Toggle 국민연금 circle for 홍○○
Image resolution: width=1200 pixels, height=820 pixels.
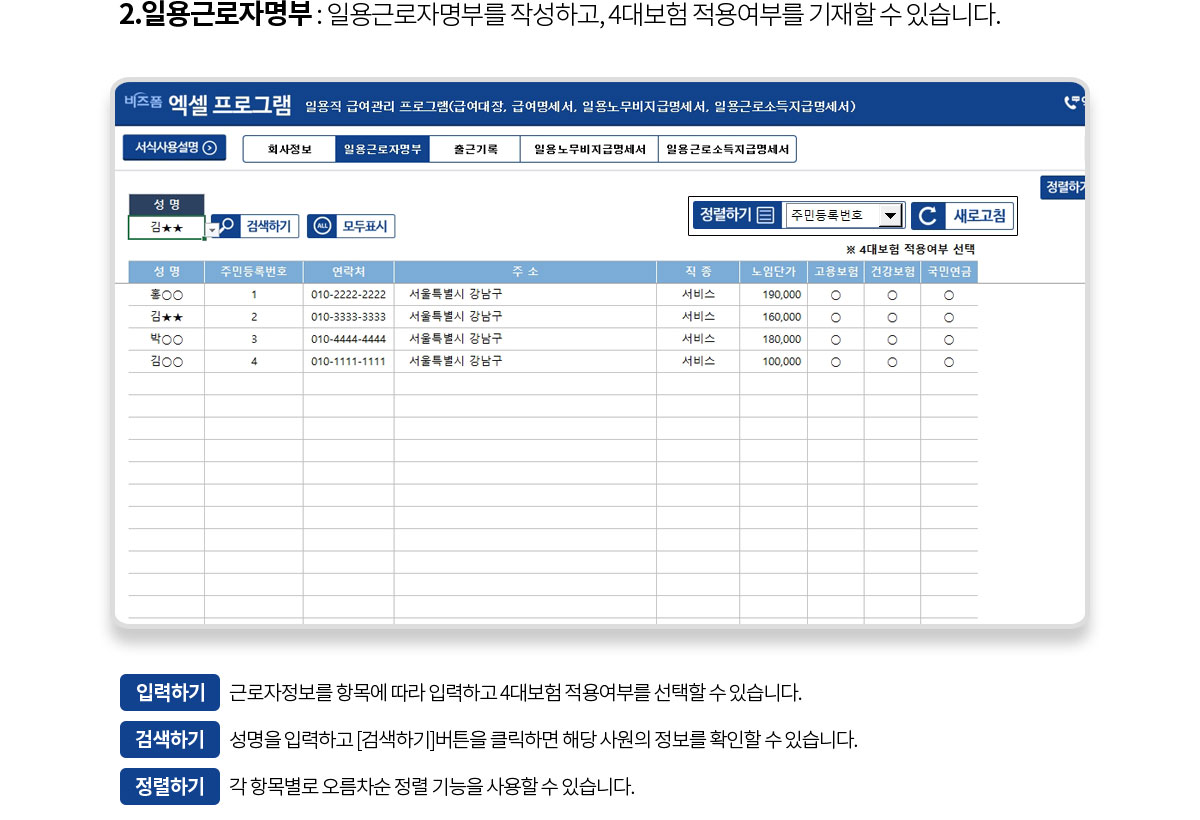tap(949, 295)
